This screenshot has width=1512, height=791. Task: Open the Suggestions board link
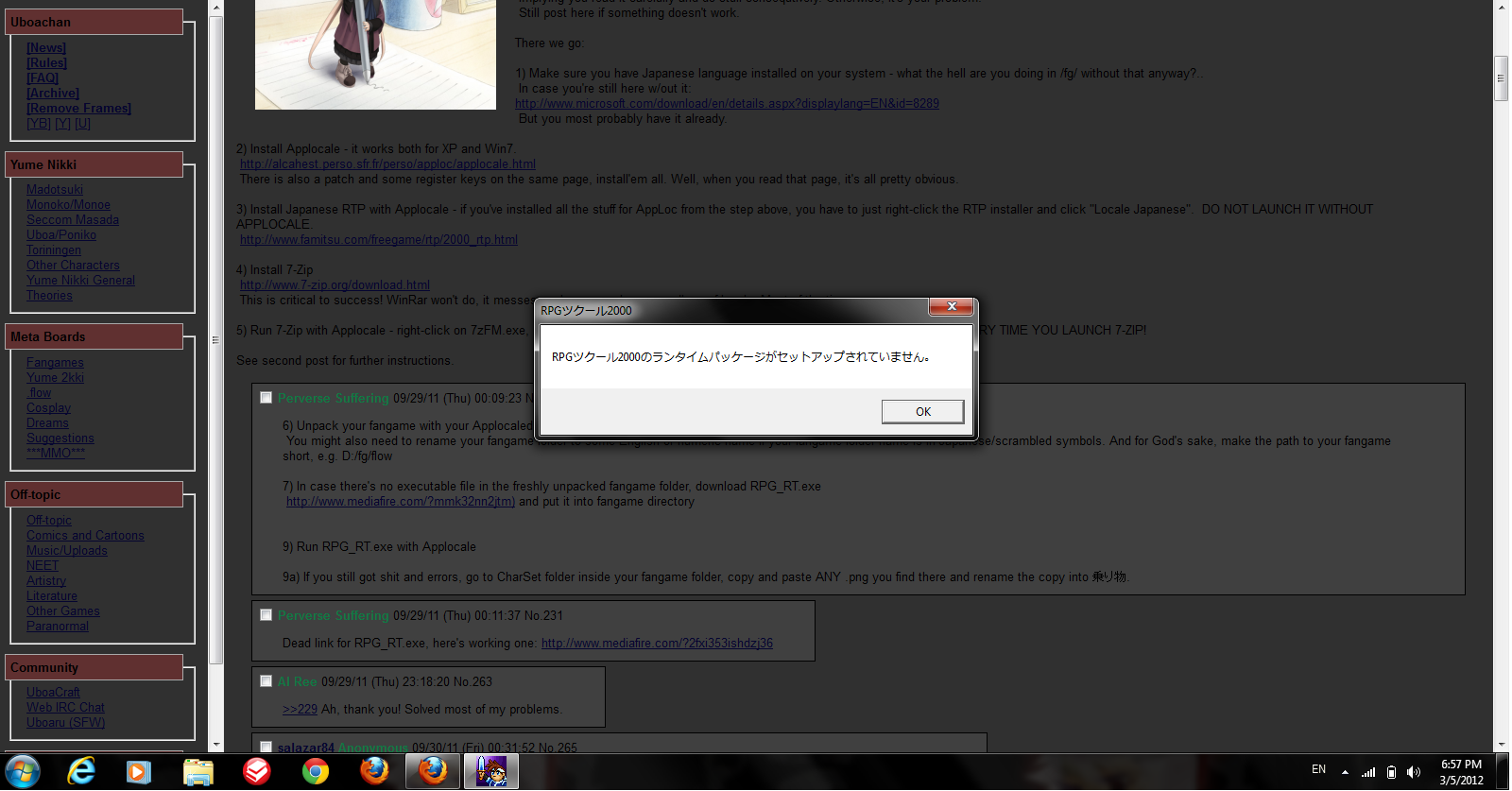(x=60, y=438)
